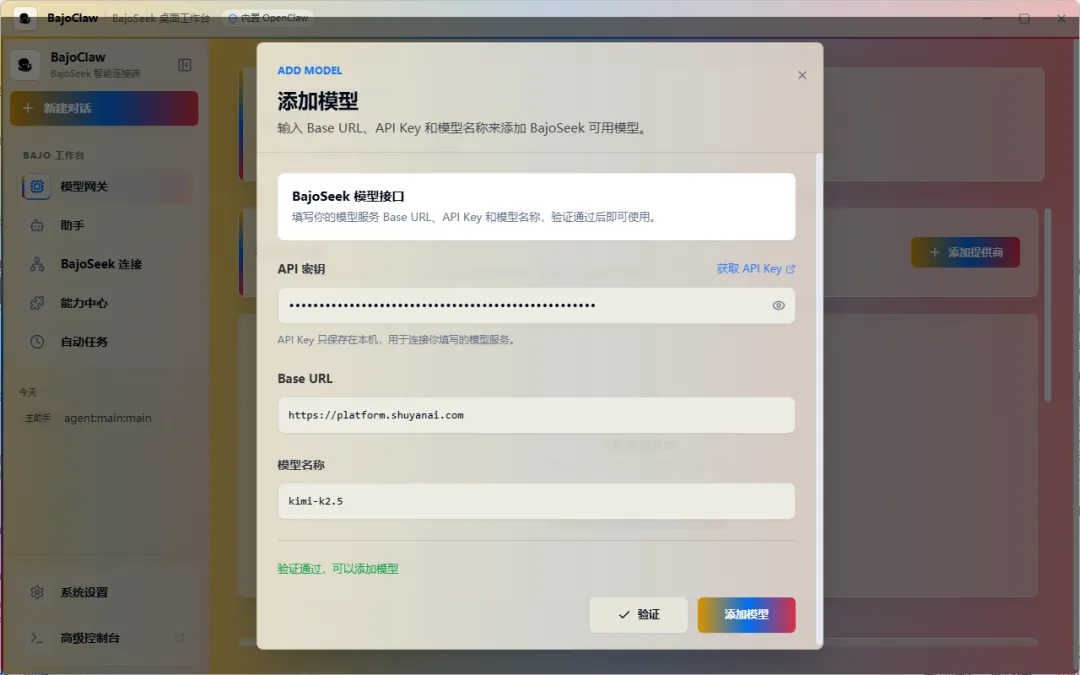Click the 模型网关 chip icon
1080x675 pixels.
37,187
